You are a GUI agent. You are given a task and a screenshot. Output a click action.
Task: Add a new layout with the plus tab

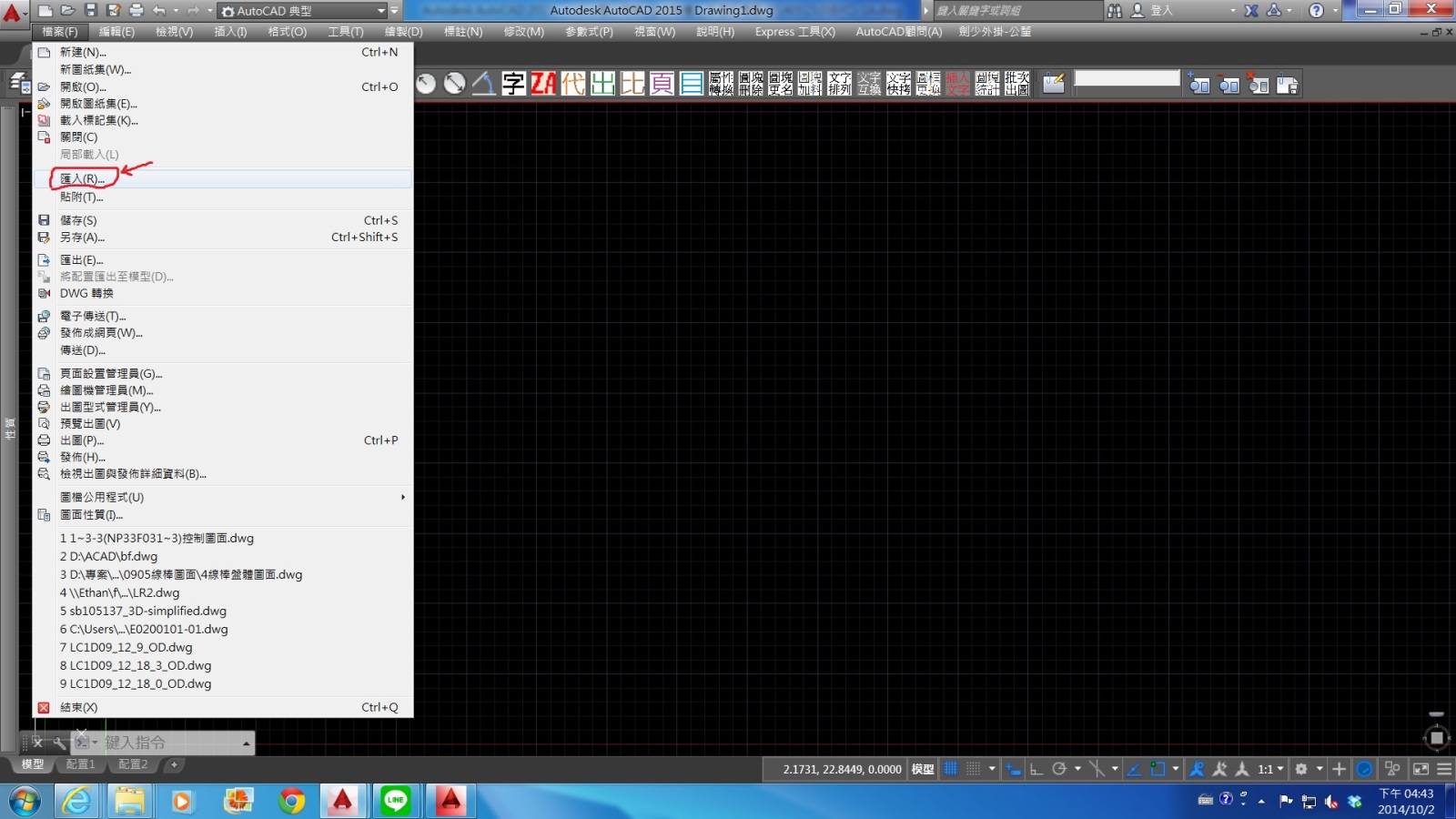click(x=174, y=764)
